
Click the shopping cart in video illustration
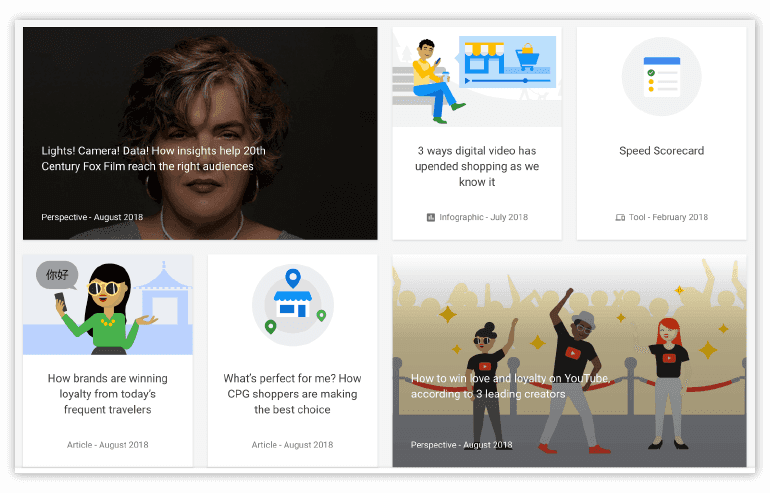tap(526, 57)
